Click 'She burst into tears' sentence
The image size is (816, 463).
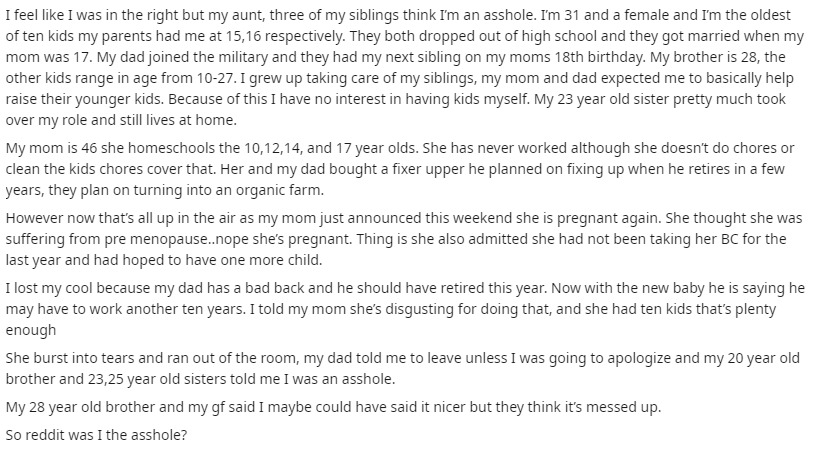click(x=151, y=358)
